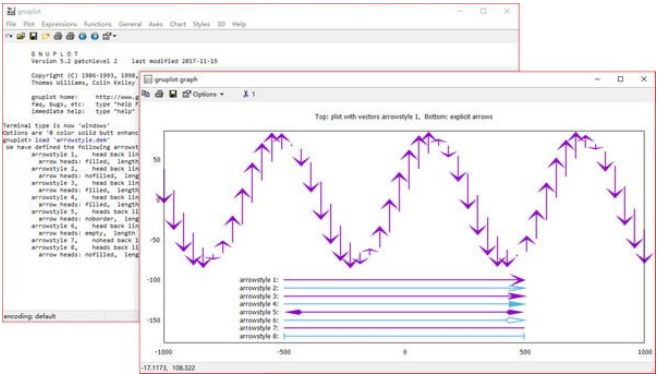Open the Styles menu
This screenshot has height=374, width=658.
click(201, 24)
